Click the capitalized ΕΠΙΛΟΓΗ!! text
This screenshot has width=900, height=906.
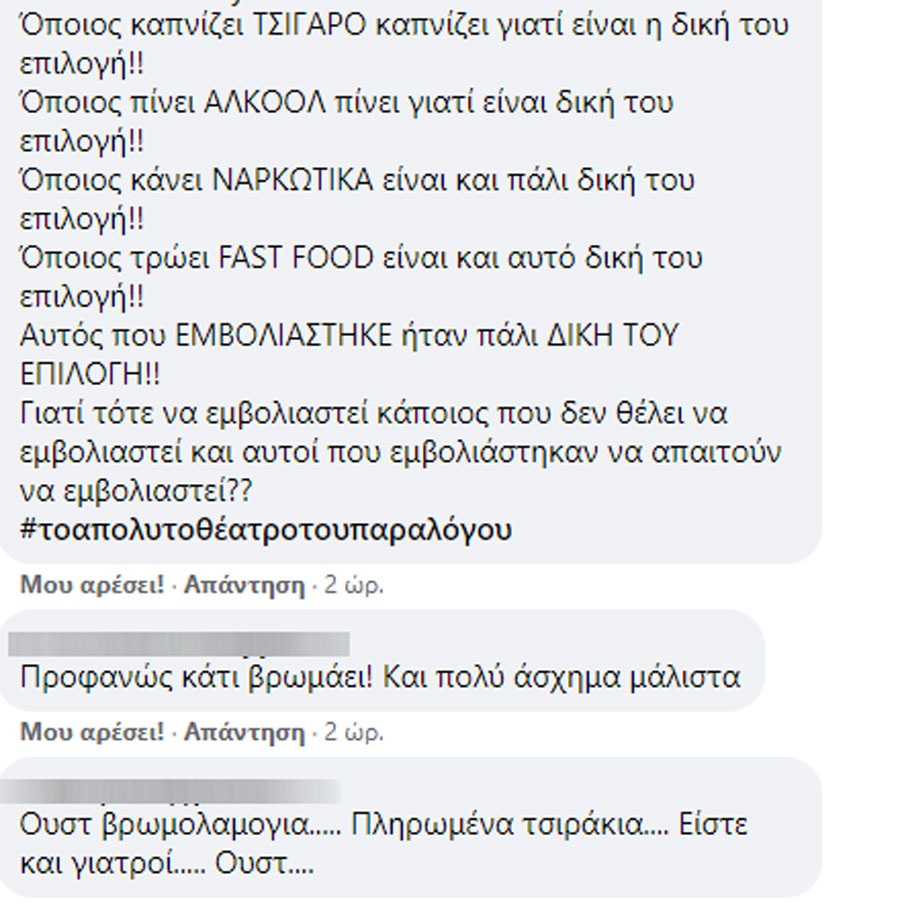(x=90, y=374)
